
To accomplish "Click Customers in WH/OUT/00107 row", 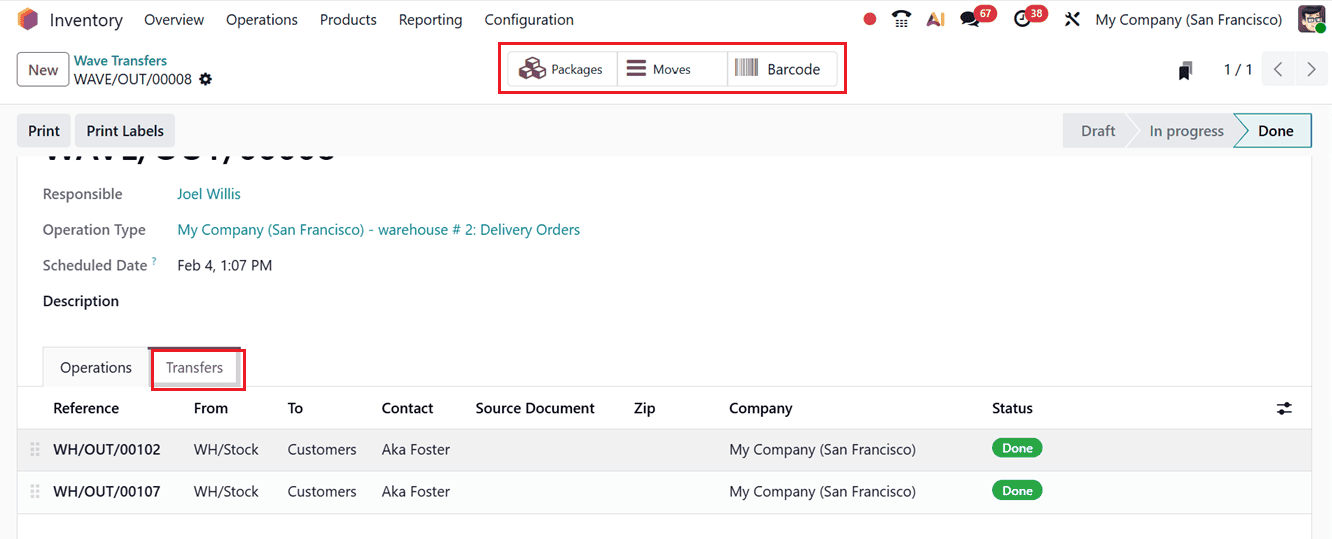I will coord(322,492).
